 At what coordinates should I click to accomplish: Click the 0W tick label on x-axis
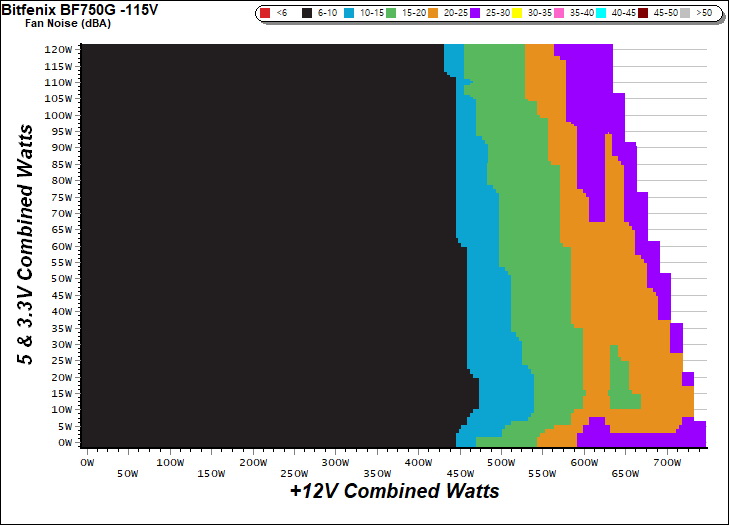(86, 463)
